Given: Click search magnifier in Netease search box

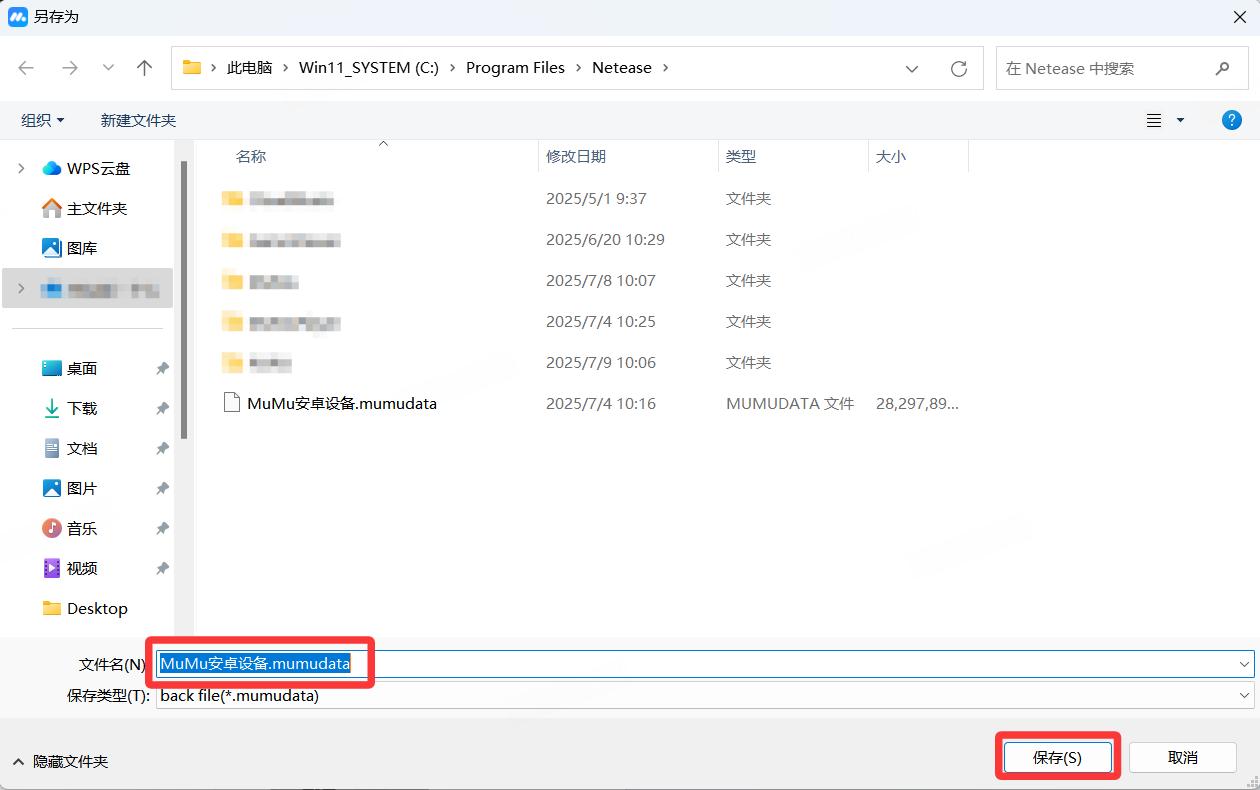Looking at the screenshot, I should pos(1222,68).
